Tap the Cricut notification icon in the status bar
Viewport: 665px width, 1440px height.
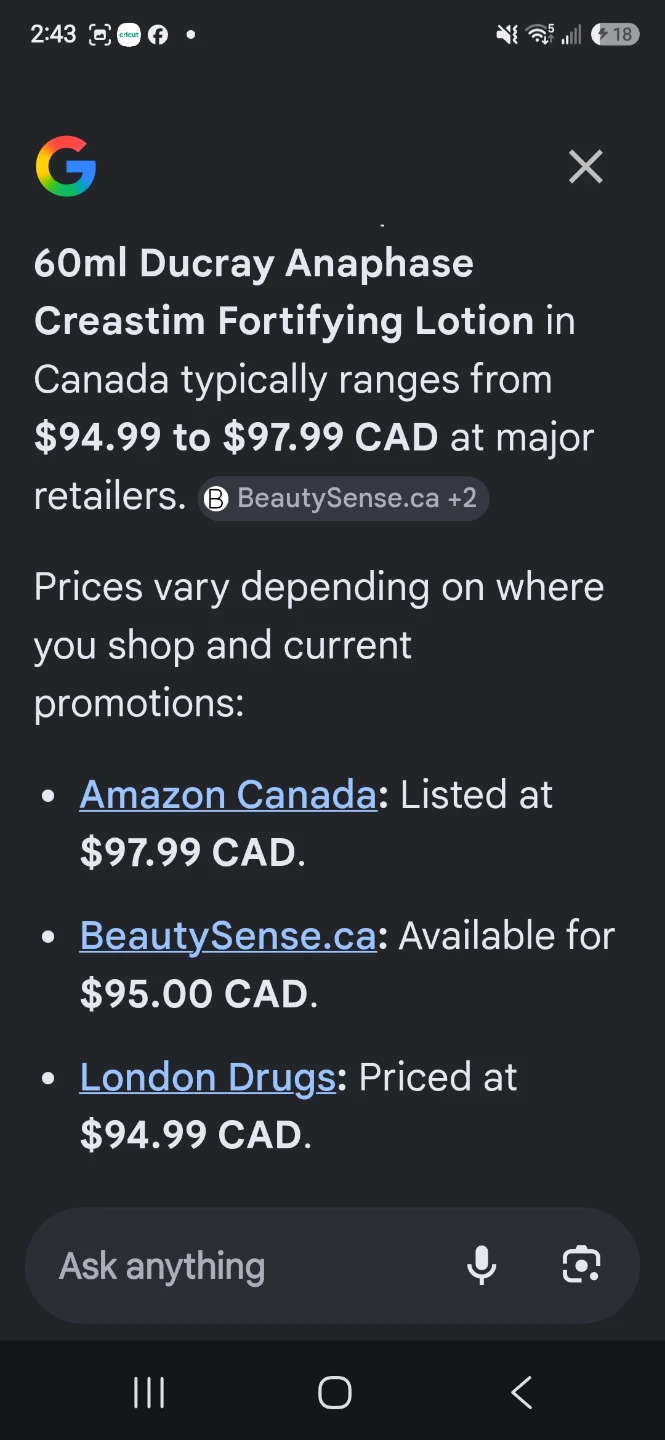129,35
